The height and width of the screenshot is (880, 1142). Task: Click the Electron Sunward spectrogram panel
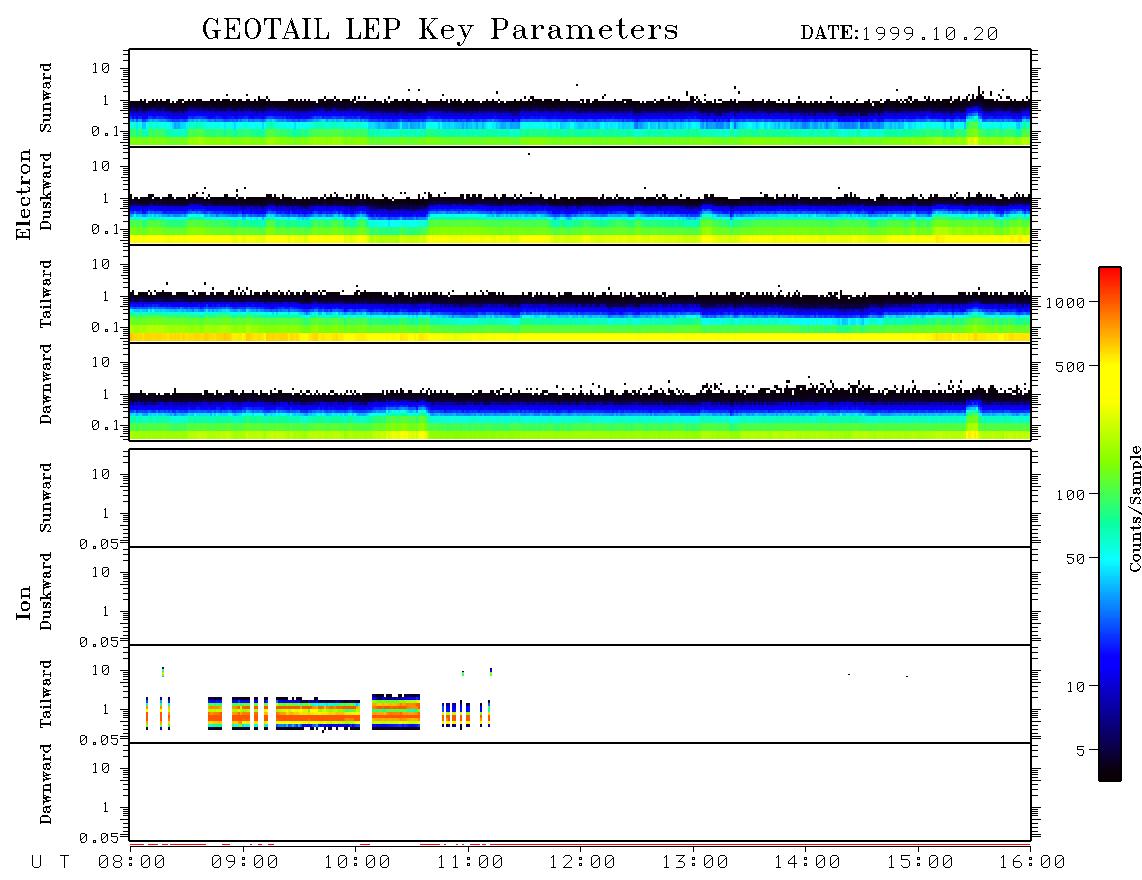[x=580, y=98]
